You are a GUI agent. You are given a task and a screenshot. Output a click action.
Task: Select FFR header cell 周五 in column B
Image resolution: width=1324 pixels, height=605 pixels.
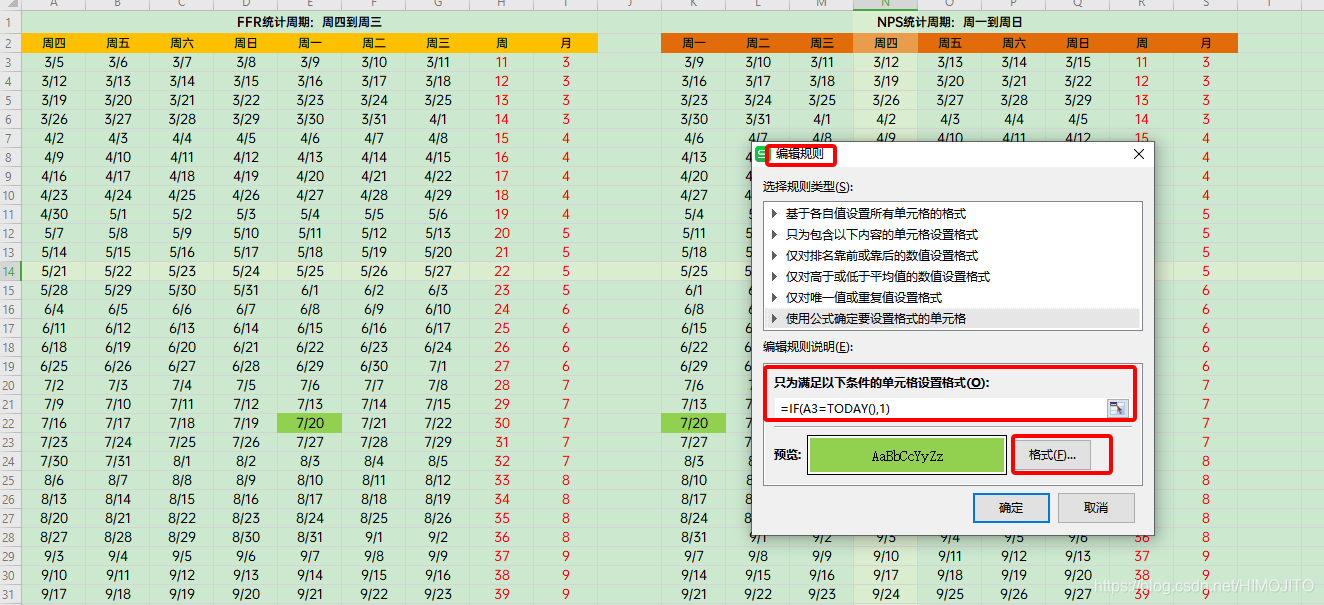(118, 43)
